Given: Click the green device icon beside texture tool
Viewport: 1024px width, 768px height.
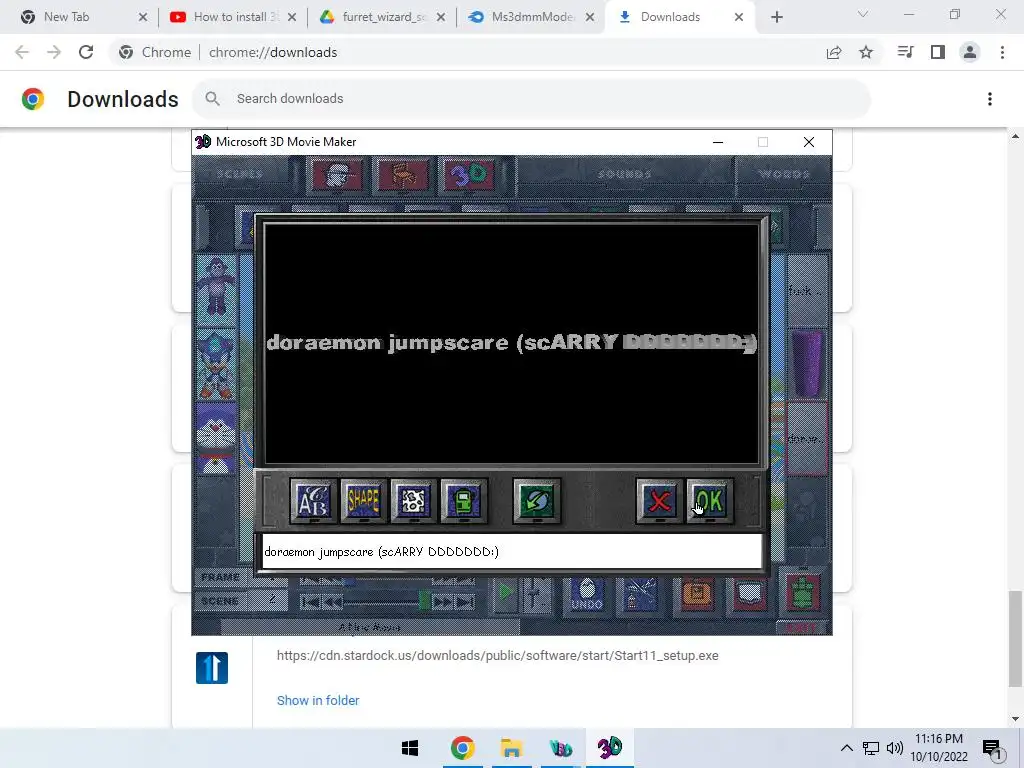Looking at the screenshot, I should click(464, 501).
